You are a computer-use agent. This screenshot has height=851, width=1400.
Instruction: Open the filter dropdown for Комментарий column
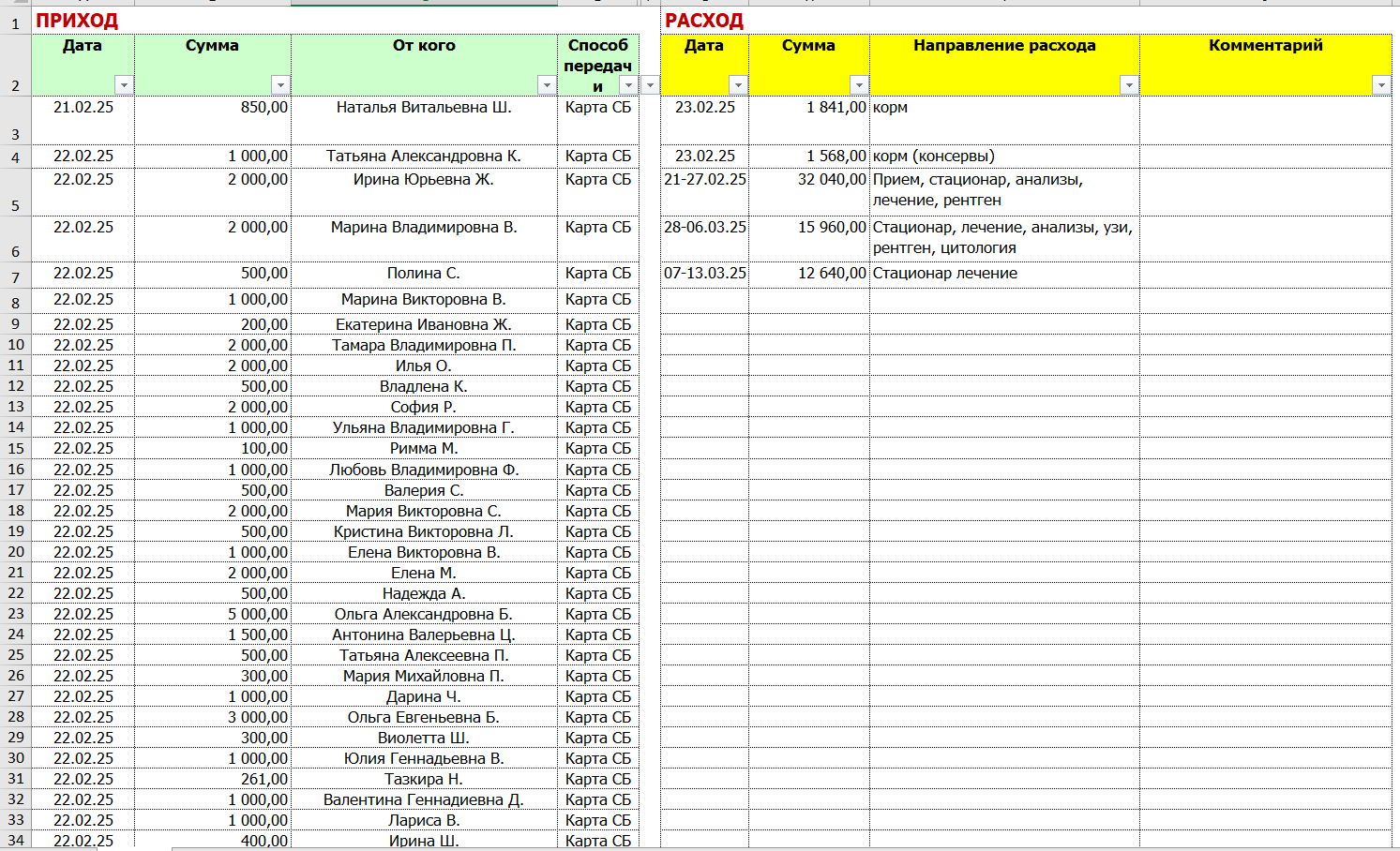point(1381,85)
